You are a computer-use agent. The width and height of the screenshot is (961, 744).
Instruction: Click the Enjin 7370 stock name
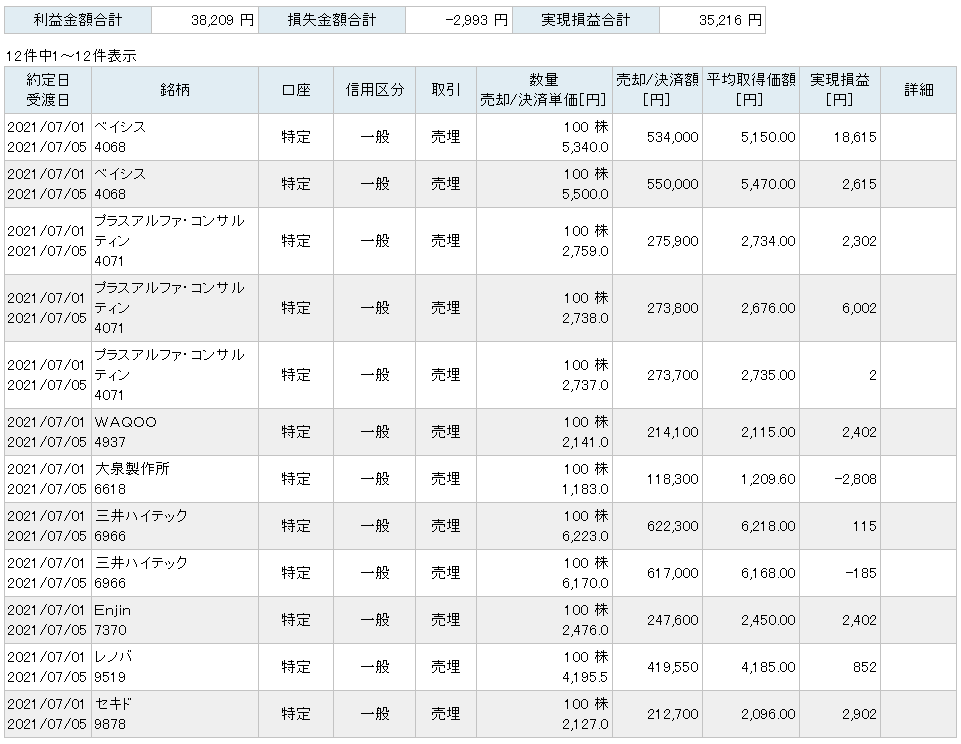click(113, 620)
